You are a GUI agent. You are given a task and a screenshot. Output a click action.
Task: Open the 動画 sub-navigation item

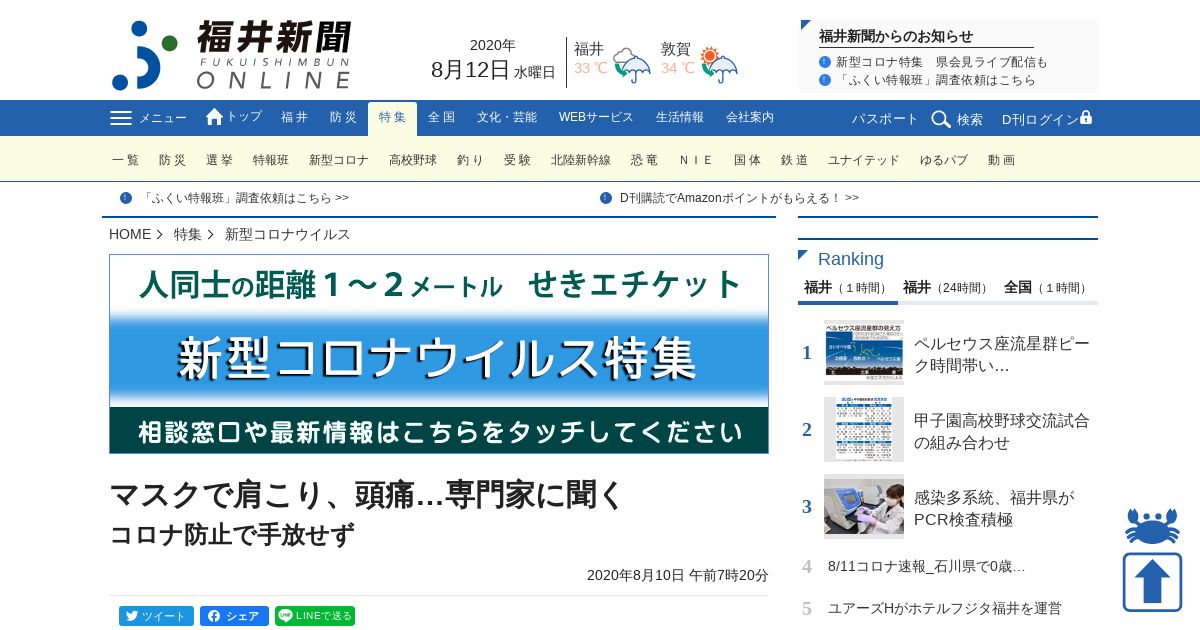[x=1001, y=160]
